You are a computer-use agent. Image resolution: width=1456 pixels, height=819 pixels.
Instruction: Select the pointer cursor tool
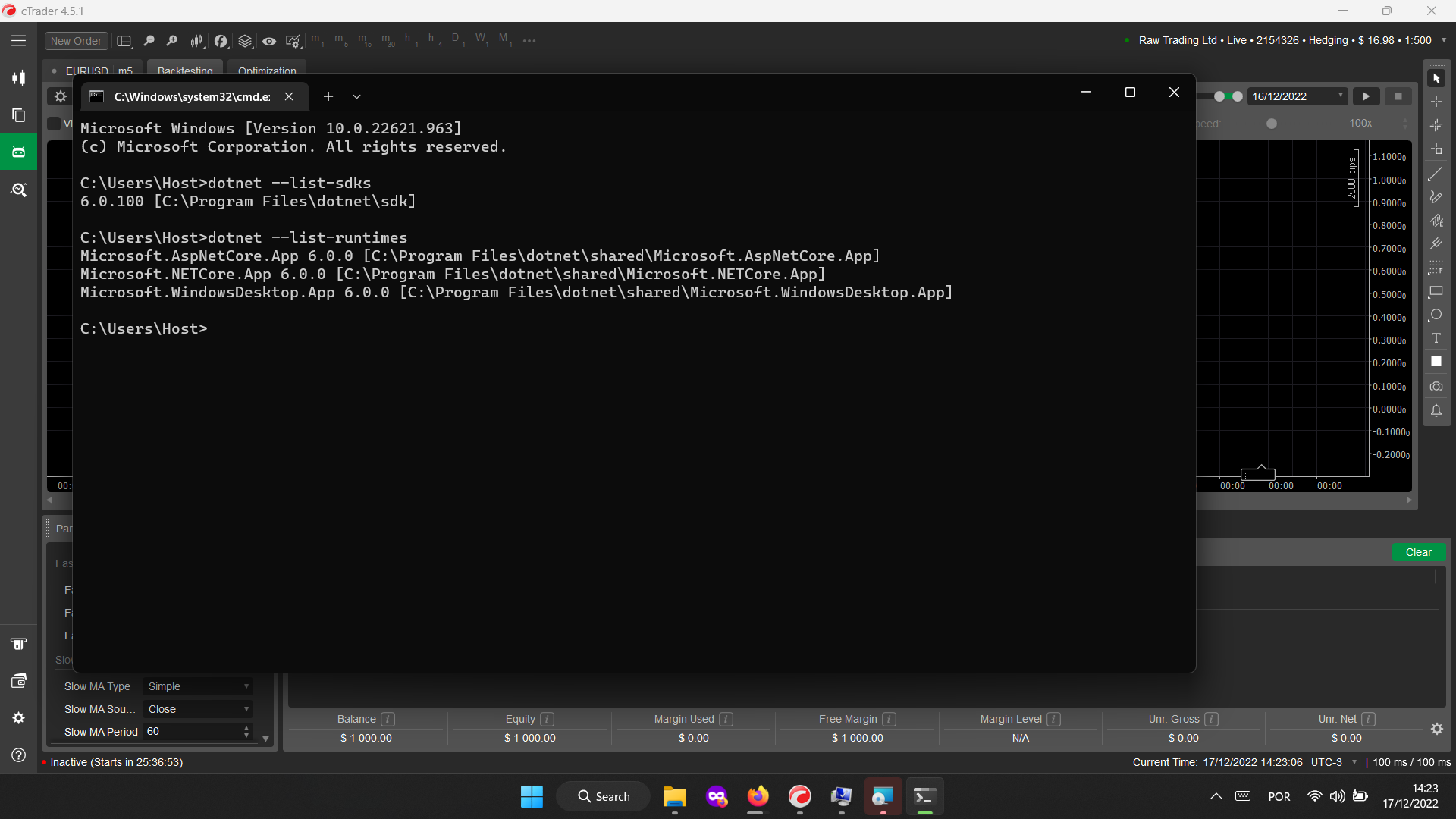[x=1436, y=78]
